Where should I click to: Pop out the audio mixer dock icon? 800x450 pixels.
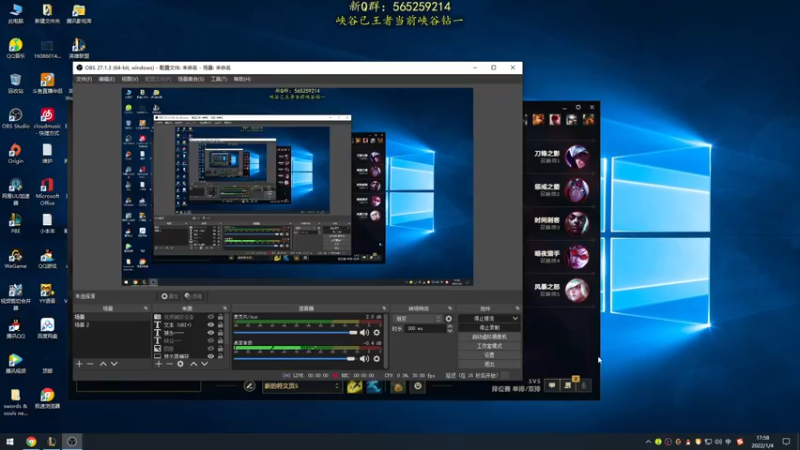coord(384,309)
